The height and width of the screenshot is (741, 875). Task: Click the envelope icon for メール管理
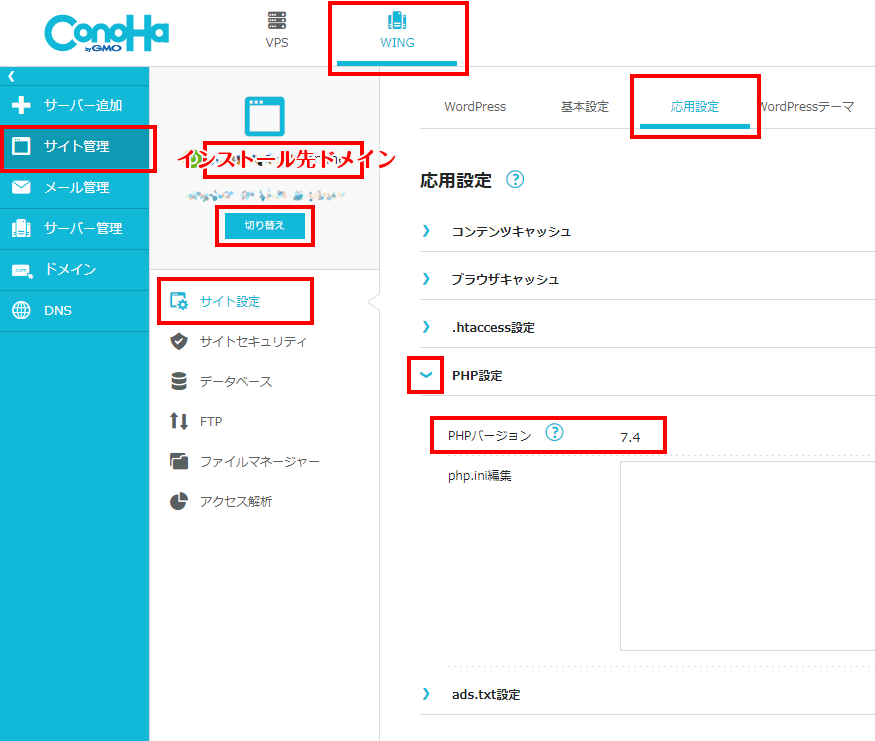point(21,187)
